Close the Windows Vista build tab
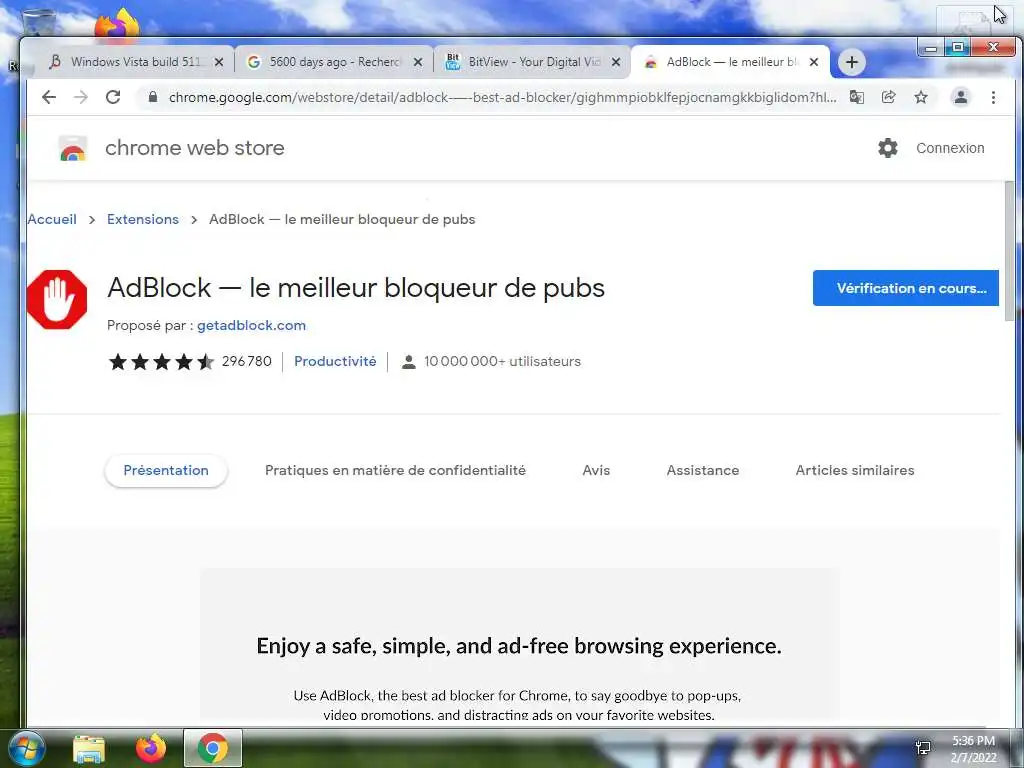Image resolution: width=1024 pixels, height=768 pixels. [x=219, y=62]
